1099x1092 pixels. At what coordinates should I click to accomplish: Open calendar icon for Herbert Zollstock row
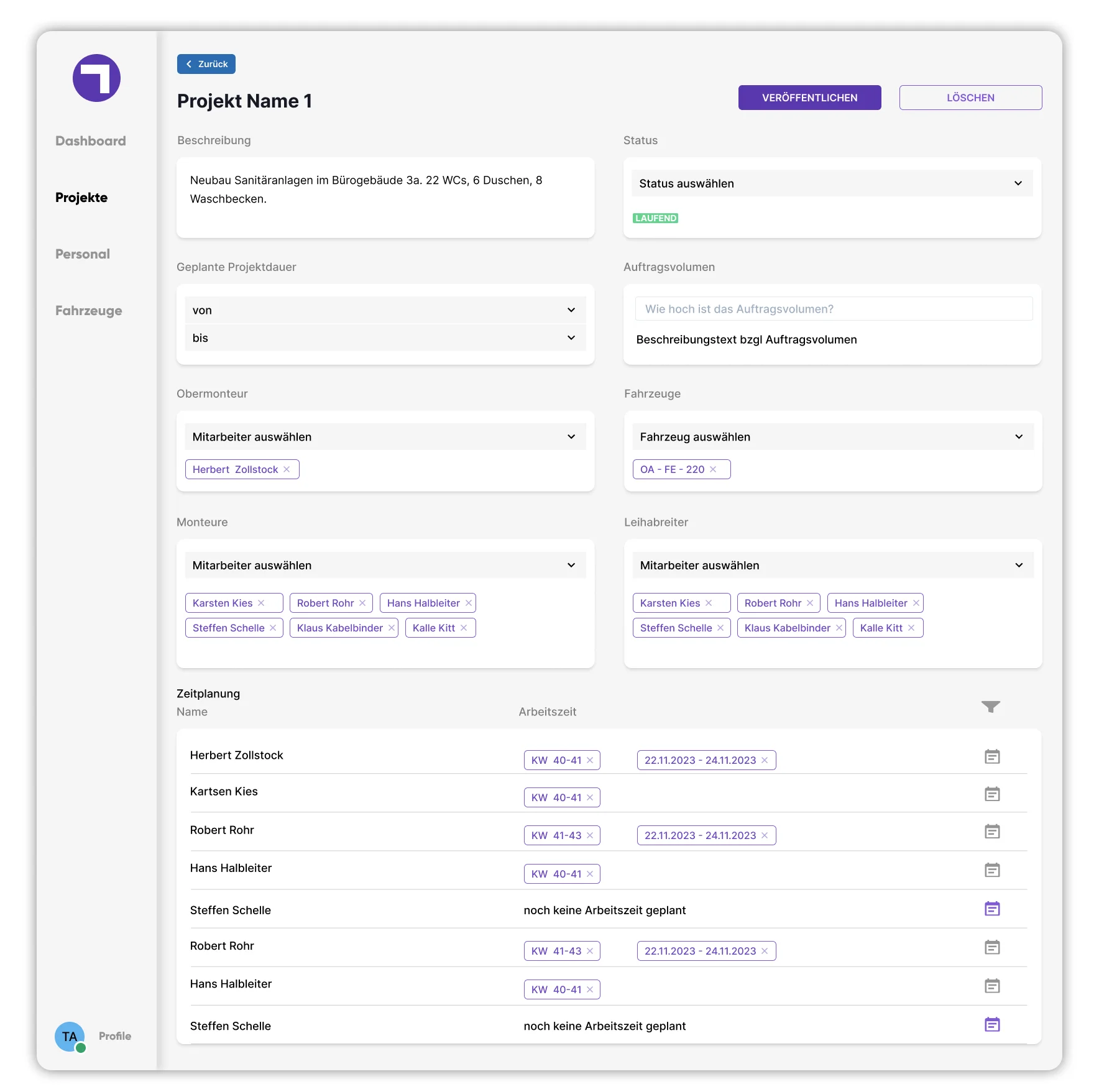point(992,756)
